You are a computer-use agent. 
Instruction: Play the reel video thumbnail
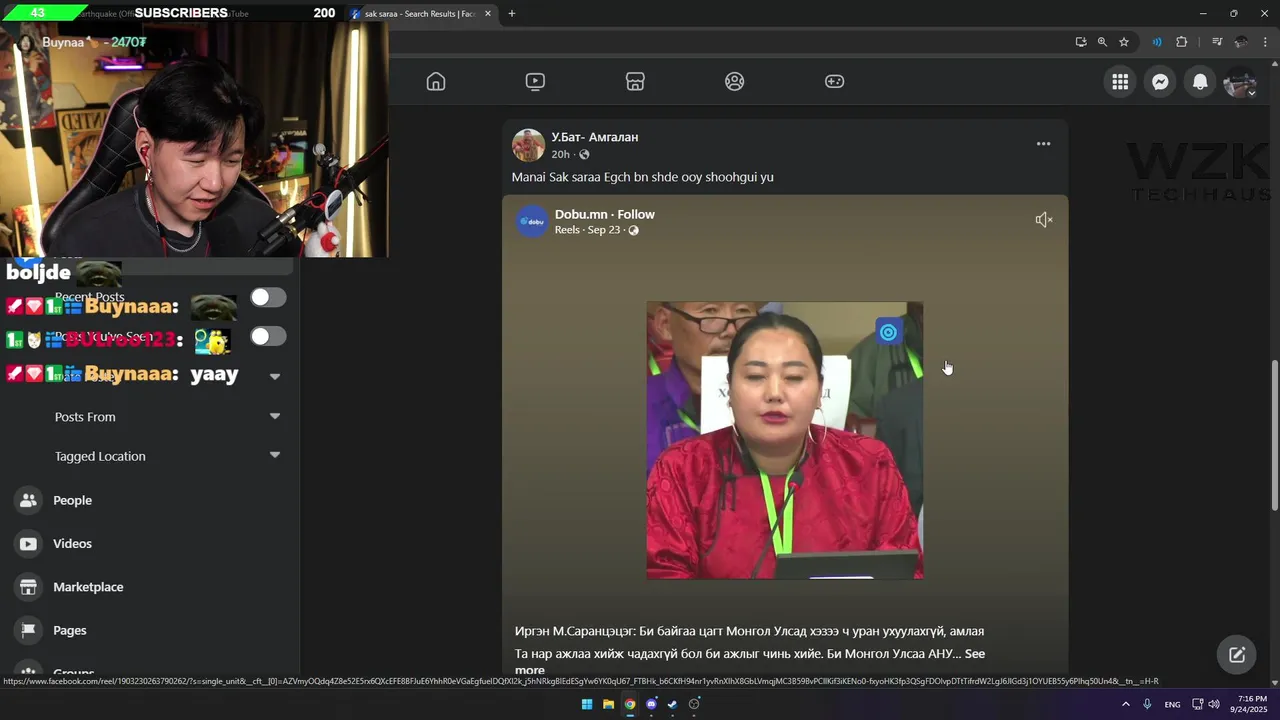(x=785, y=440)
